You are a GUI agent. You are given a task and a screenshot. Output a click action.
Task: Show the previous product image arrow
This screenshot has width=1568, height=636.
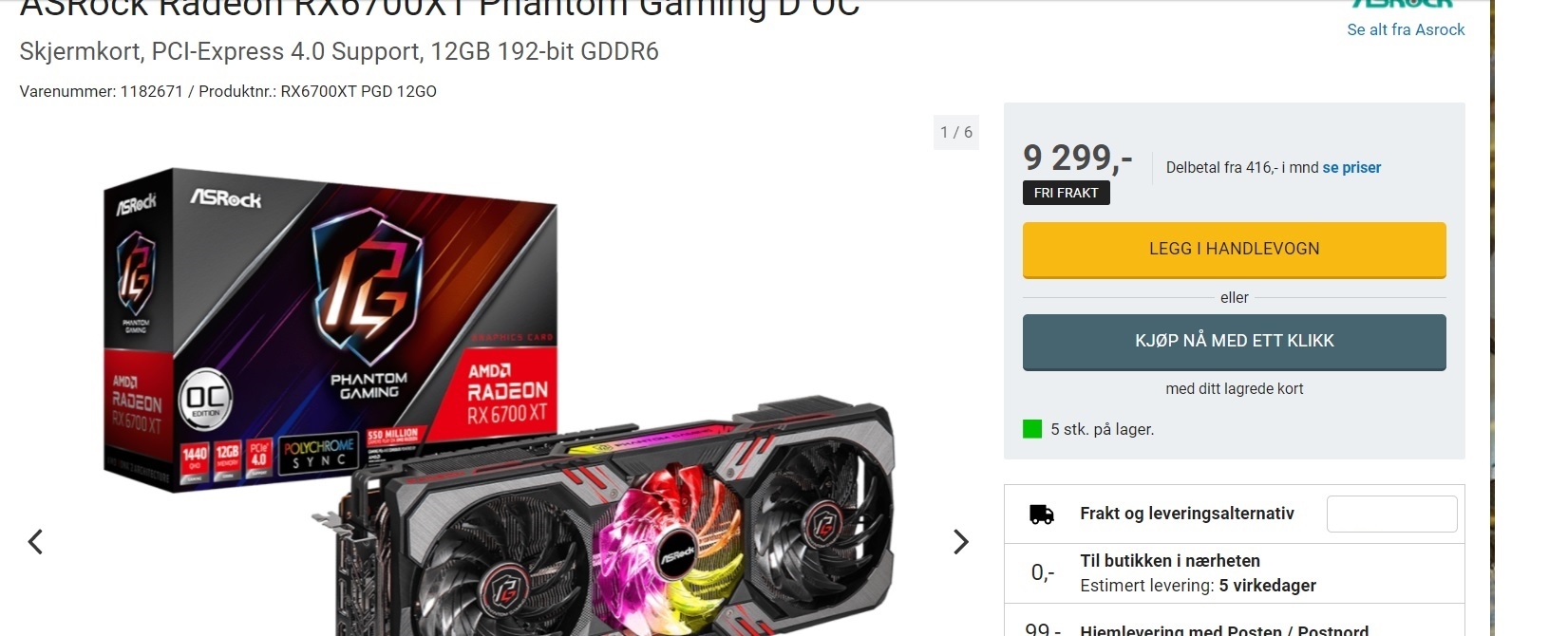click(35, 542)
